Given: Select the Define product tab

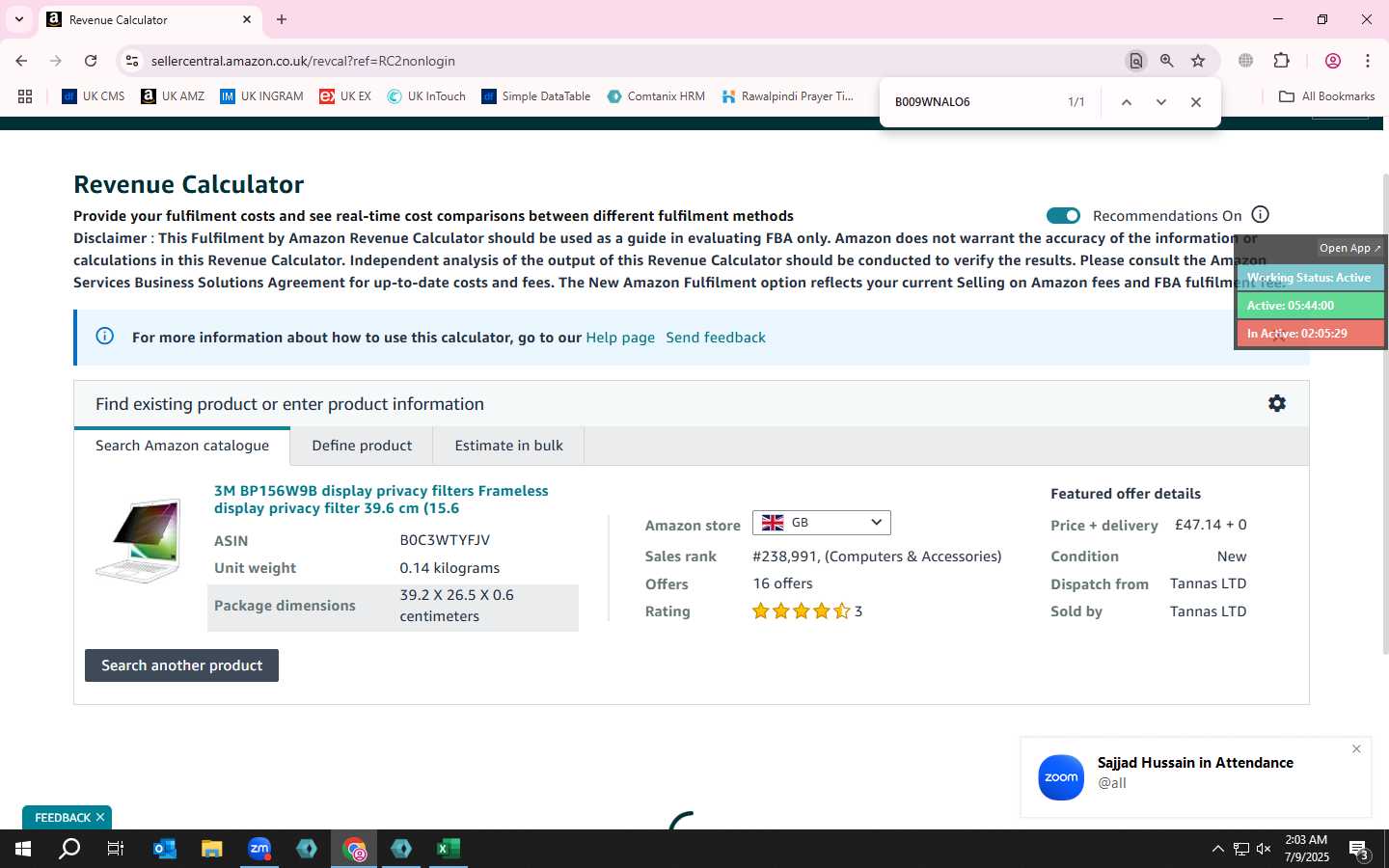Looking at the screenshot, I should [362, 446].
